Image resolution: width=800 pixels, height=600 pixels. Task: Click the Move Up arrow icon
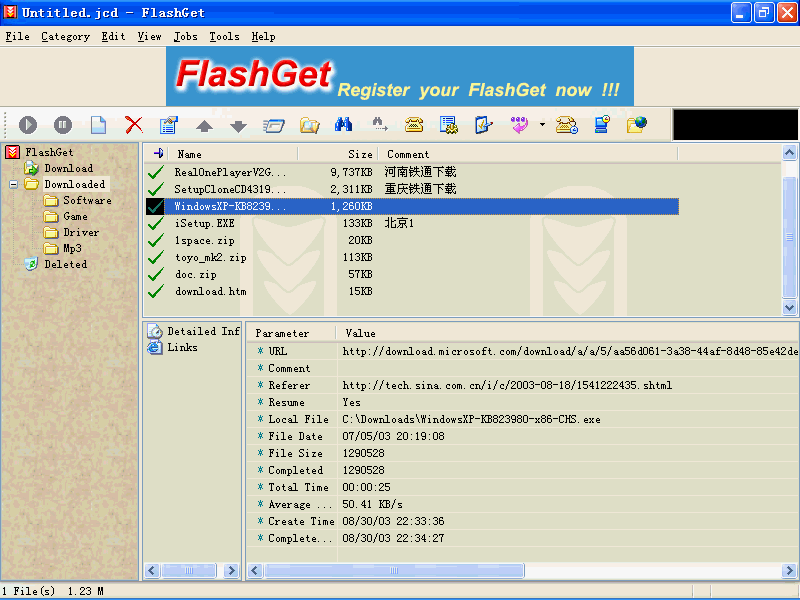click(x=204, y=126)
